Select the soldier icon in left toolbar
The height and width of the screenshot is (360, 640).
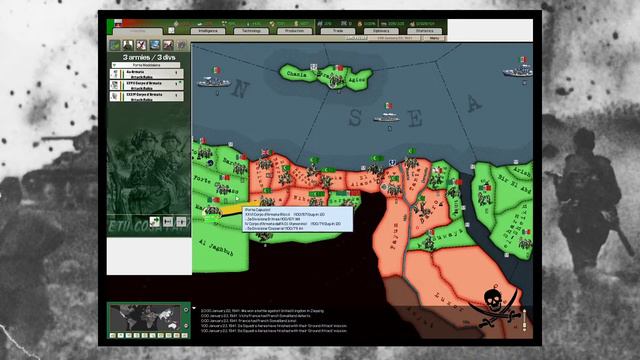(128, 45)
